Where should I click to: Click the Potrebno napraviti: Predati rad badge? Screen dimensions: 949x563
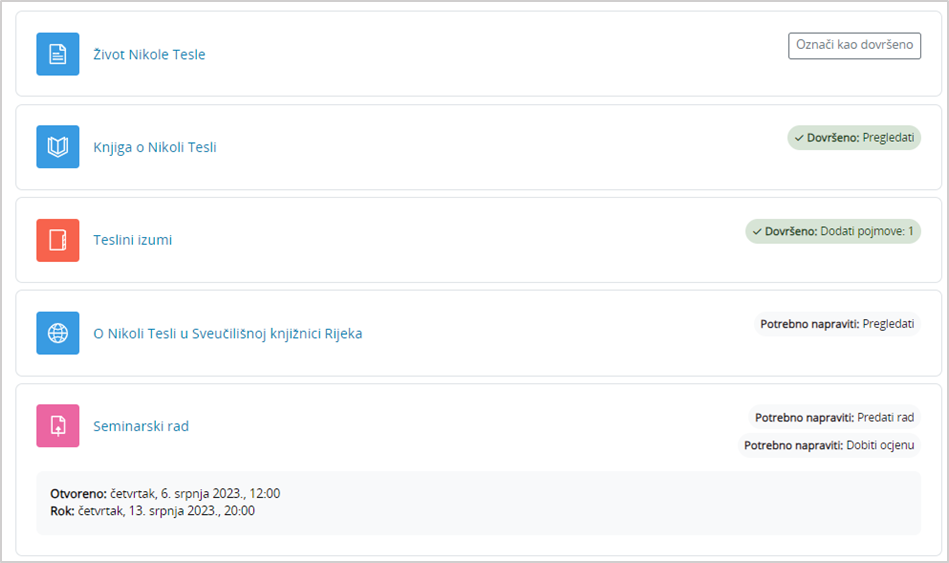coord(834,417)
